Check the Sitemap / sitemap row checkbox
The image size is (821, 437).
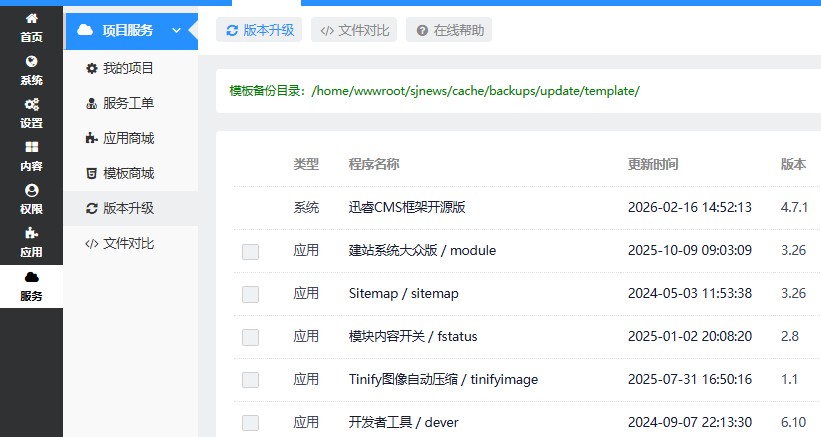click(x=250, y=294)
